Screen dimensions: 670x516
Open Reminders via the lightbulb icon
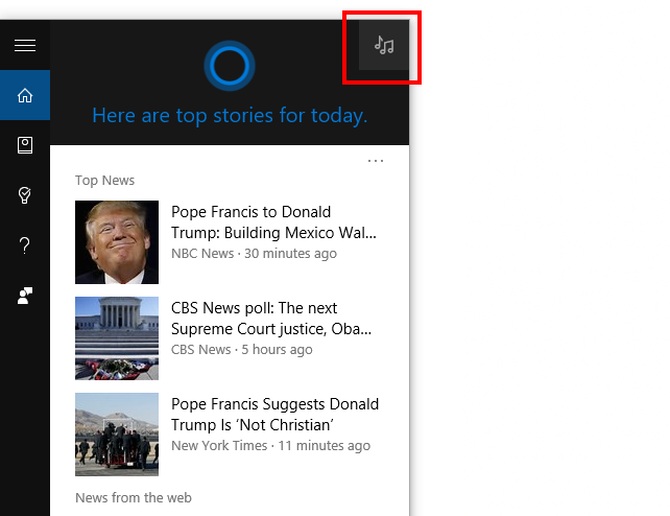tap(25, 196)
